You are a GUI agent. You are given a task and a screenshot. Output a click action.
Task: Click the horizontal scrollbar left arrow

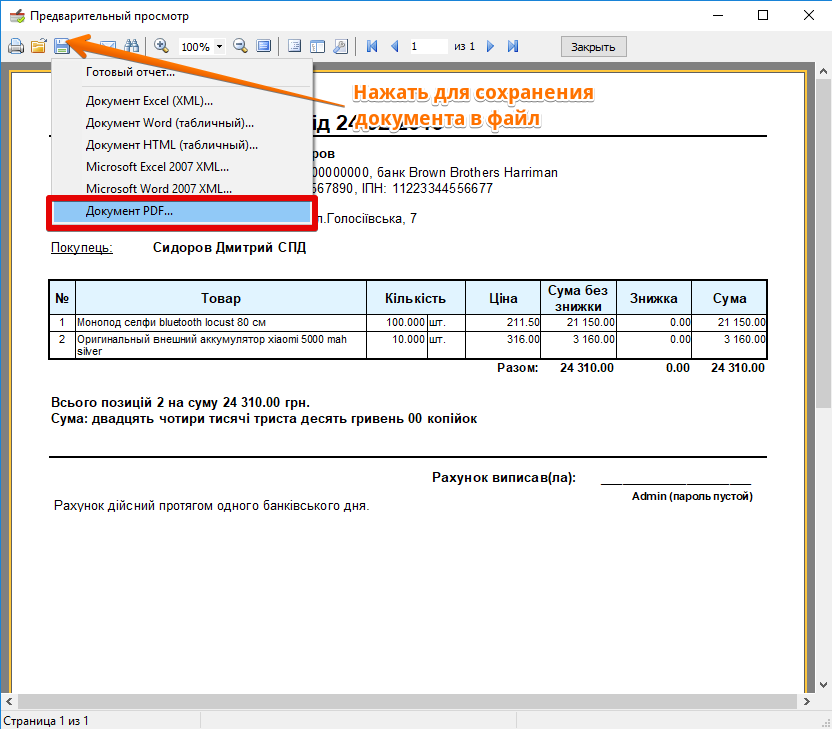pos(9,701)
